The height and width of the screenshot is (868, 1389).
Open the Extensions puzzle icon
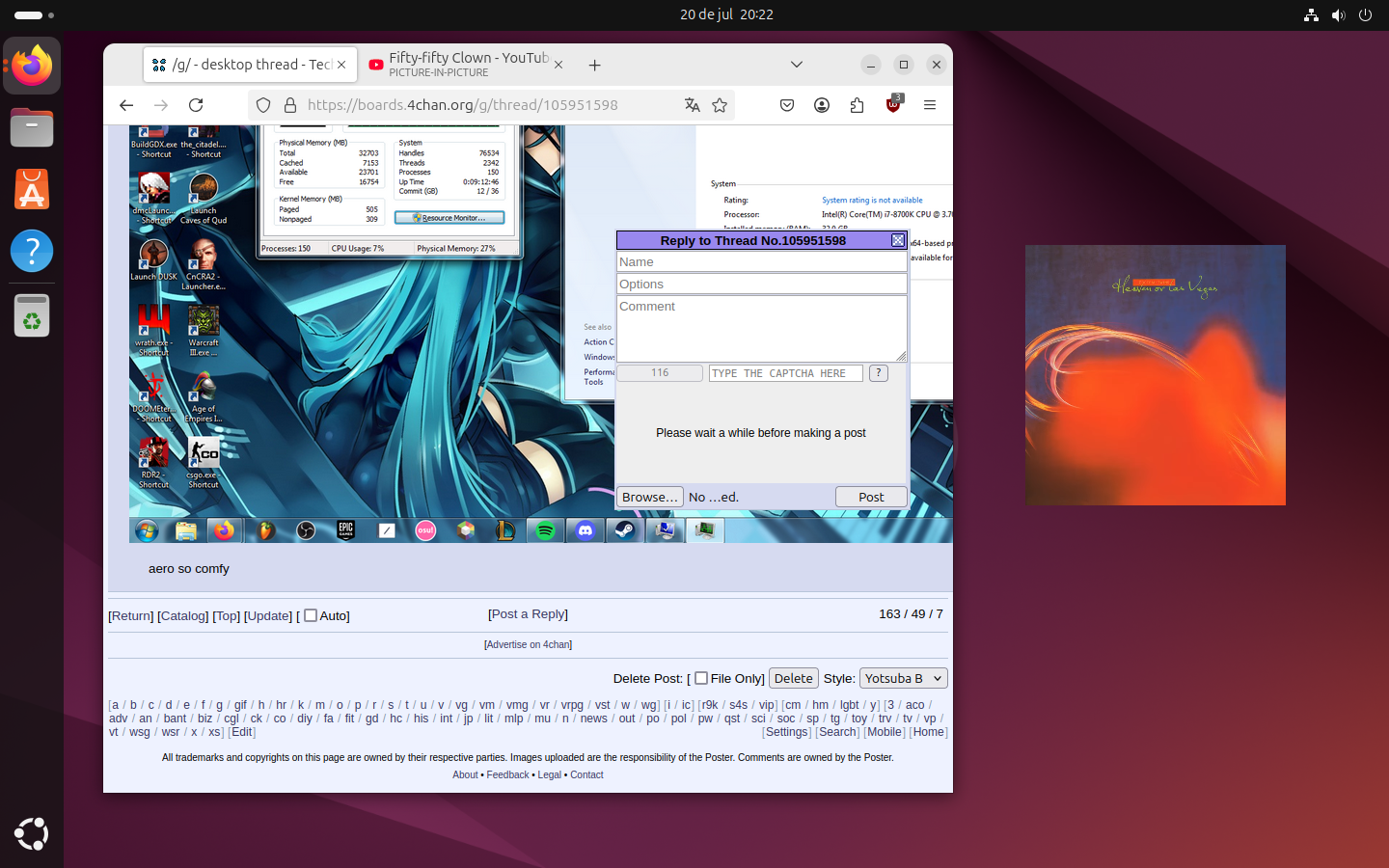(x=857, y=105)
